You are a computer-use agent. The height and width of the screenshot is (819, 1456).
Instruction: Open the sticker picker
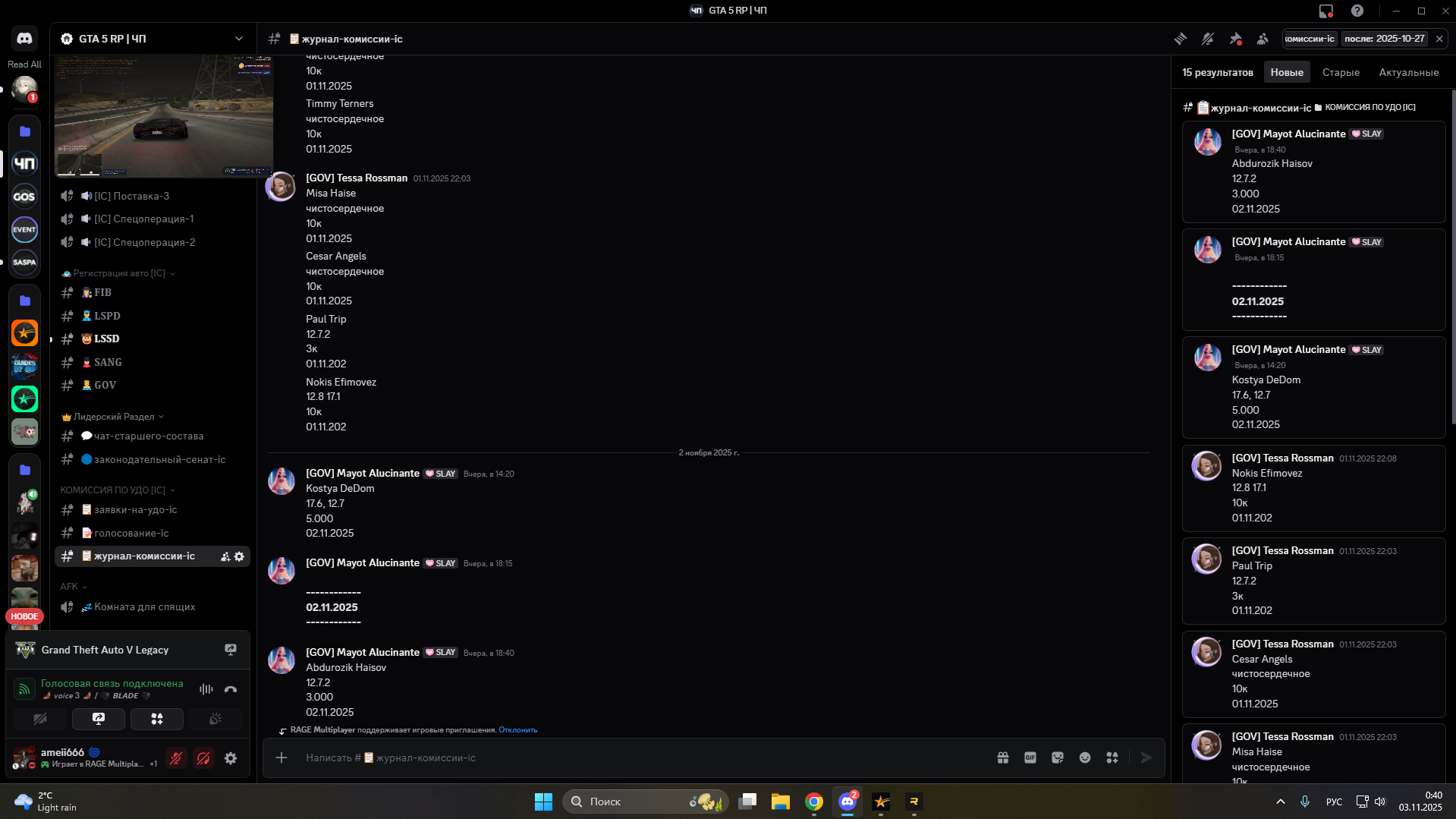[1057, 758]
